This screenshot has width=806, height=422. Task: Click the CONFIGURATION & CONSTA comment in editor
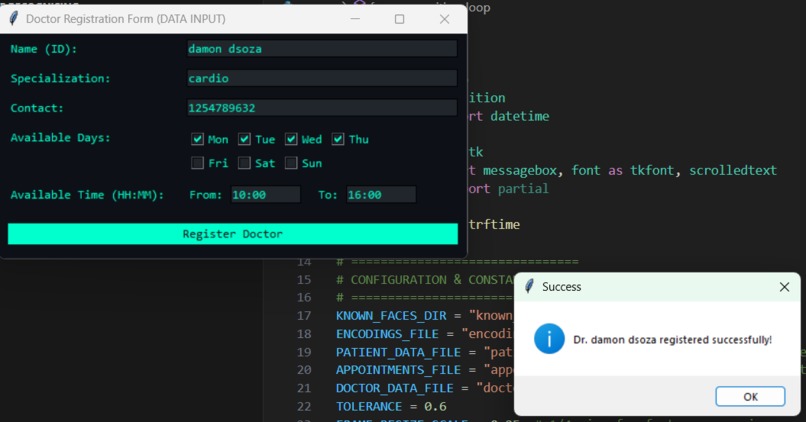tap(426, 280)
